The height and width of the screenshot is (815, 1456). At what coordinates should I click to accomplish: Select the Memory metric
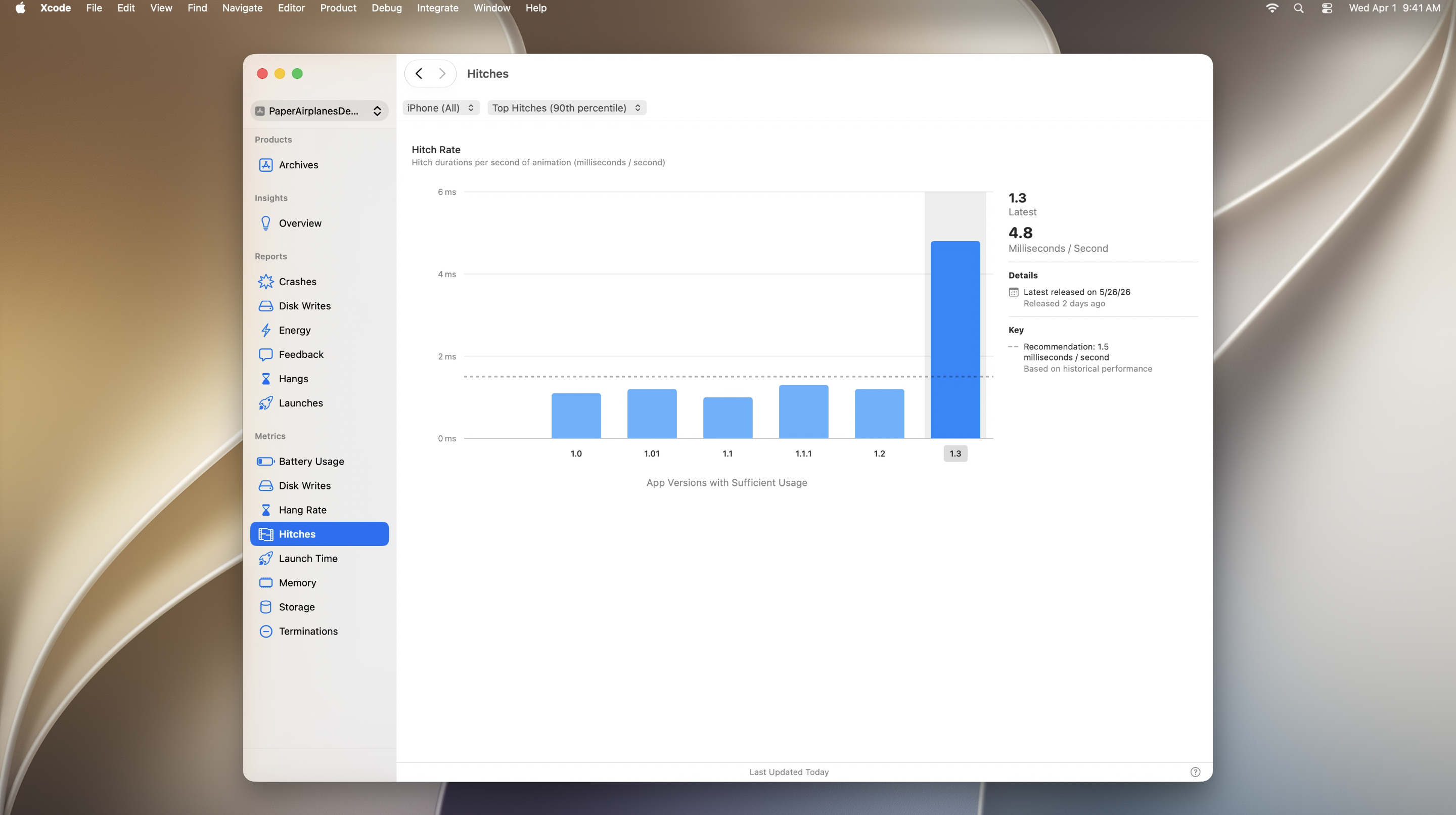[320, 582]
